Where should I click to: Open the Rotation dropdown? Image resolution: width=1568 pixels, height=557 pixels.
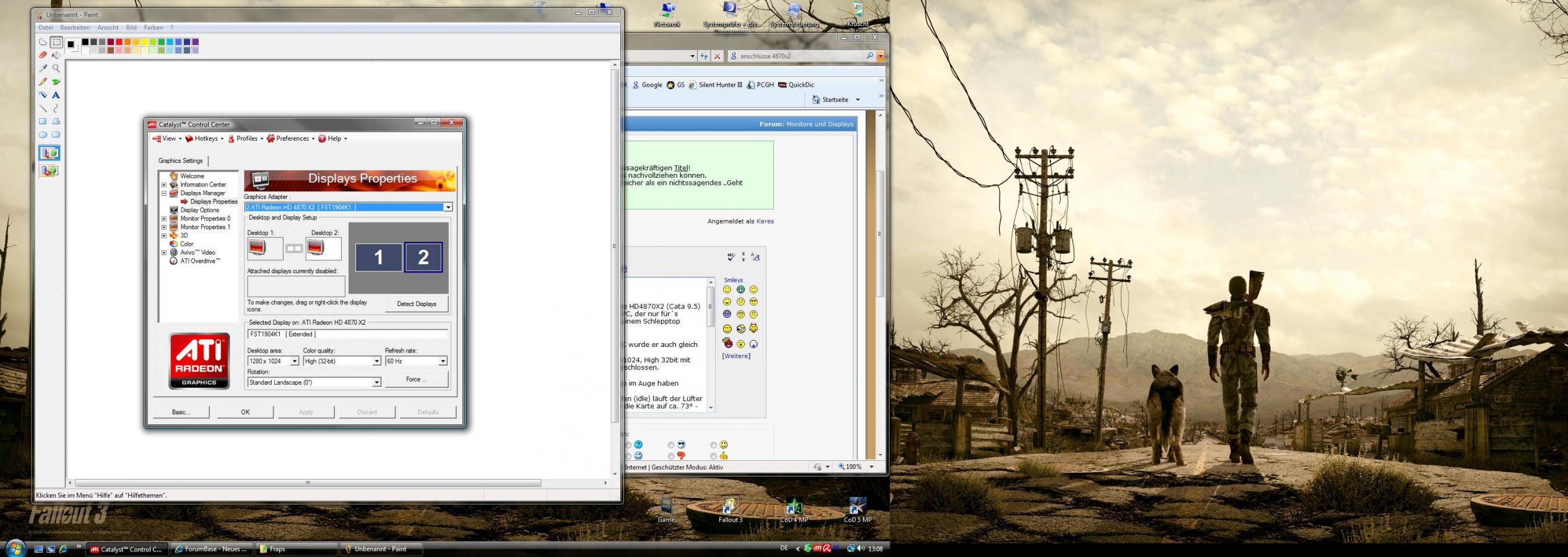coord(376,383)
